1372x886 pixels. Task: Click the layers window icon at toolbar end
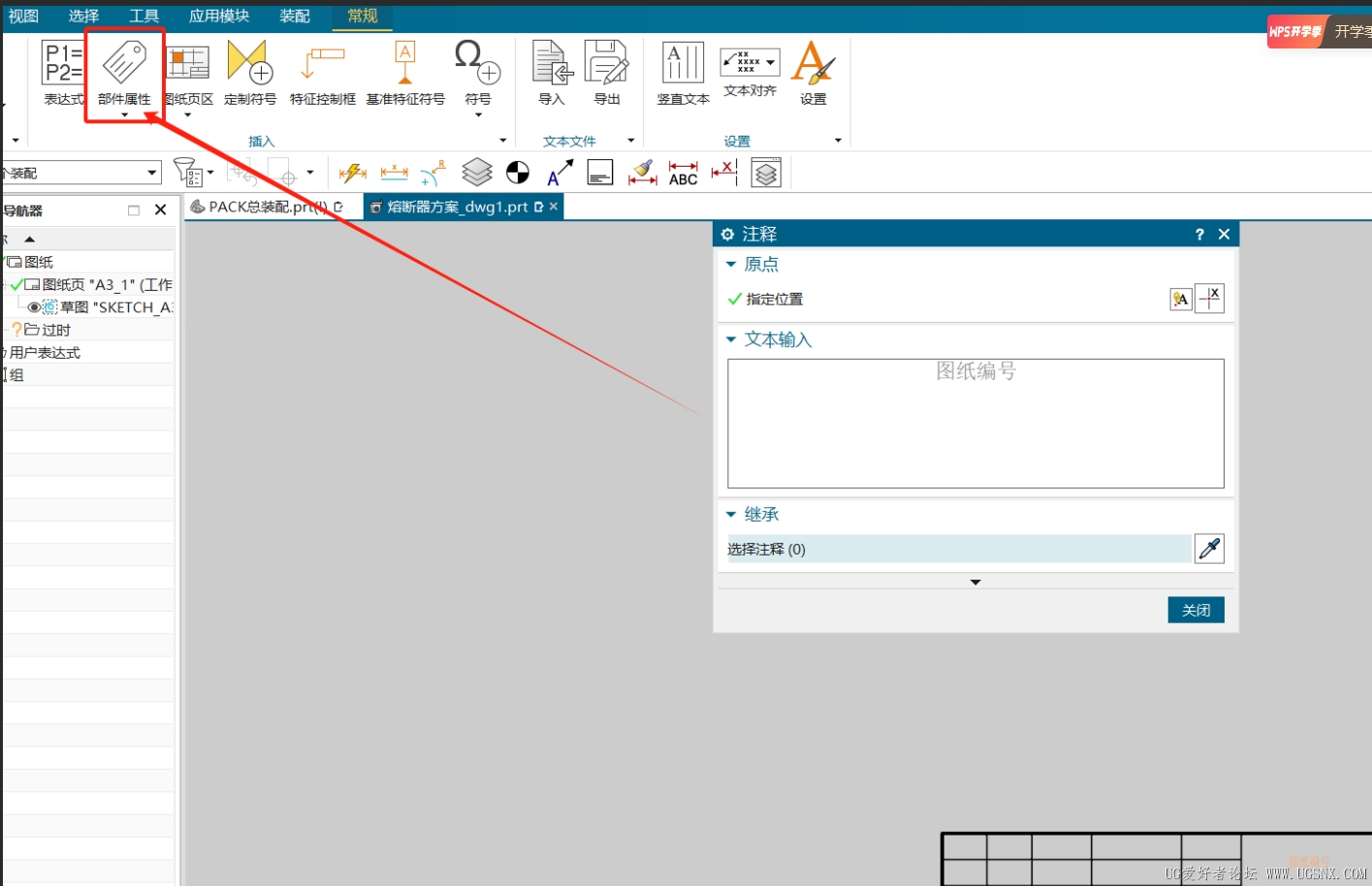(766, 173)
